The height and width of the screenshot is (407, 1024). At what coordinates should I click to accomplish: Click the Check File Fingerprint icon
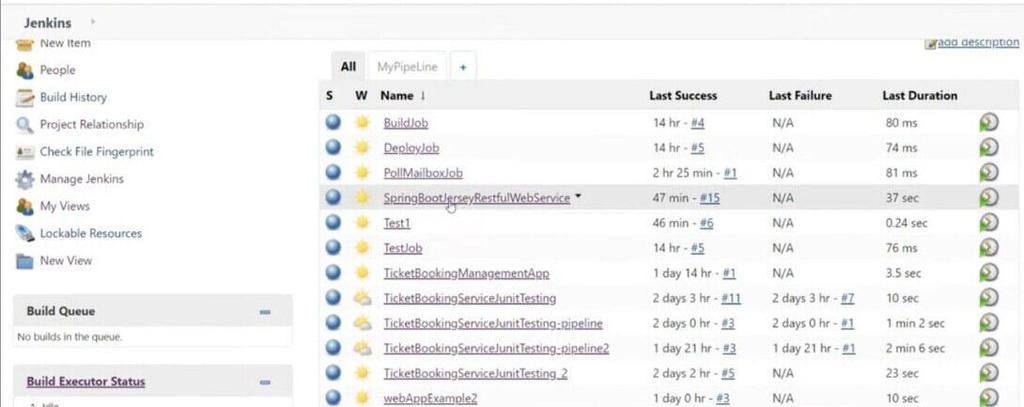pyautogui.click(x=25, y=152)
